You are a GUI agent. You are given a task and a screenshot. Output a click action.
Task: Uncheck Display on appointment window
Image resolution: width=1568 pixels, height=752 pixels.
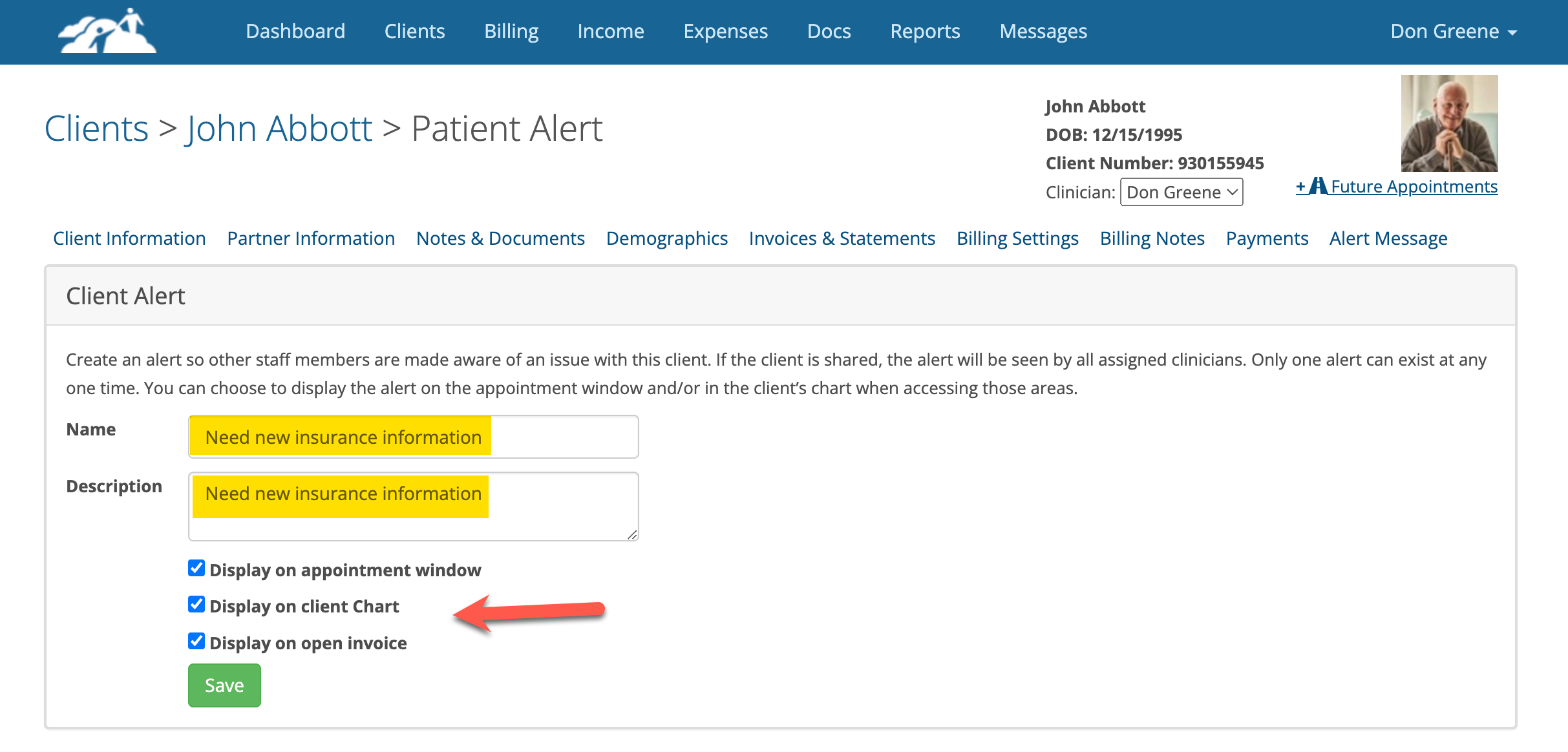point(196,569)
